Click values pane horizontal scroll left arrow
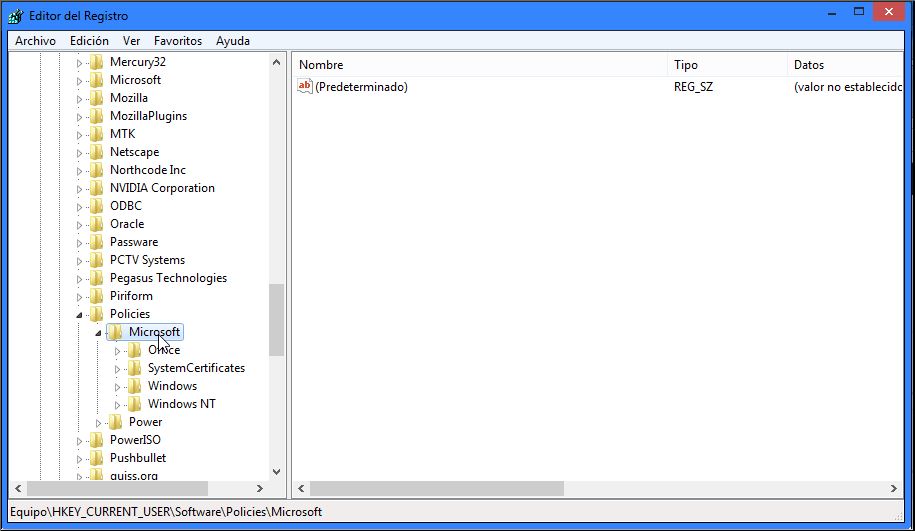The height and width of the screenshot is (531, 915). (302, 488)
